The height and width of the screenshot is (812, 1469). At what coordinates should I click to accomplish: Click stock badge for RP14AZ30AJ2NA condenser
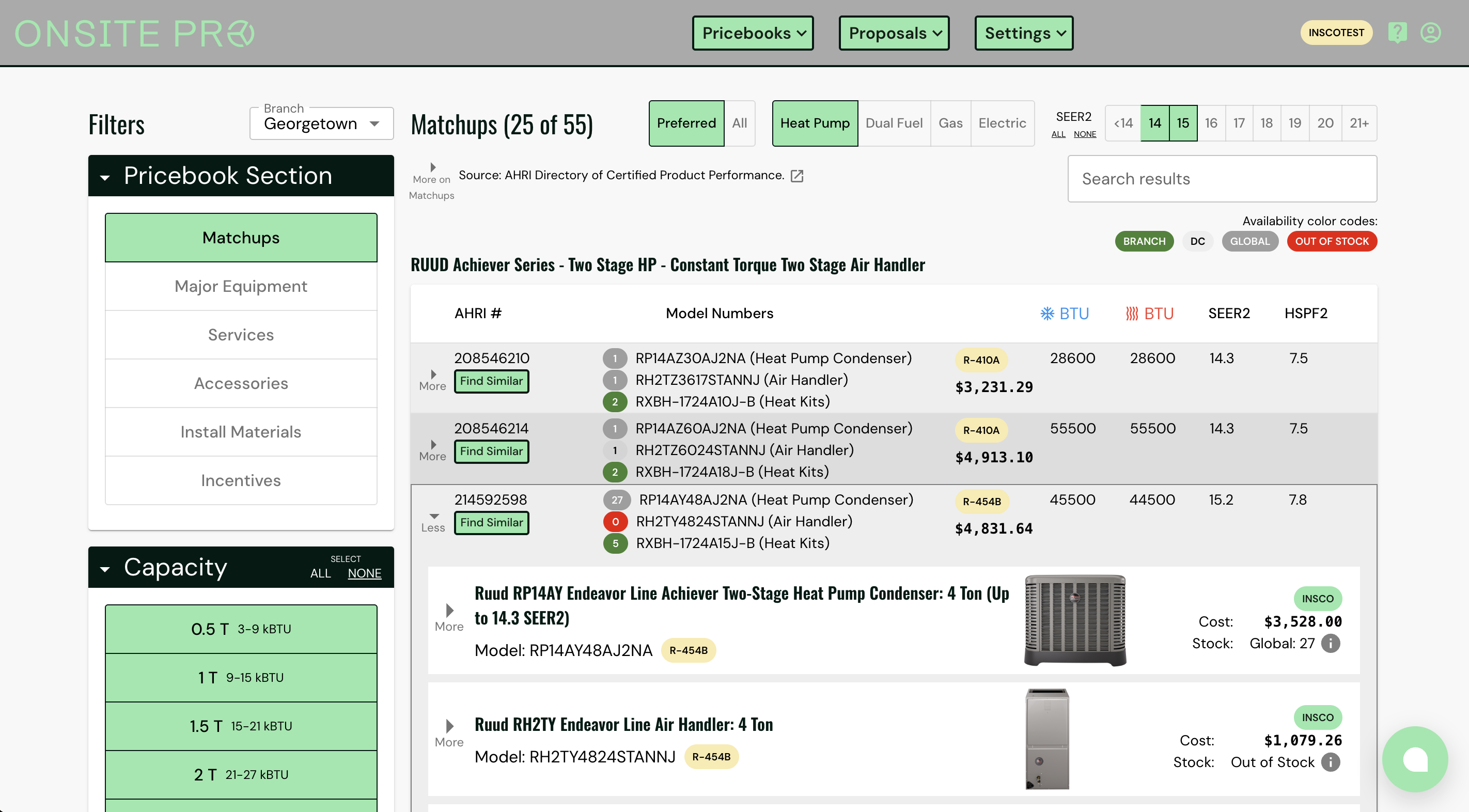tap(615, 358)
